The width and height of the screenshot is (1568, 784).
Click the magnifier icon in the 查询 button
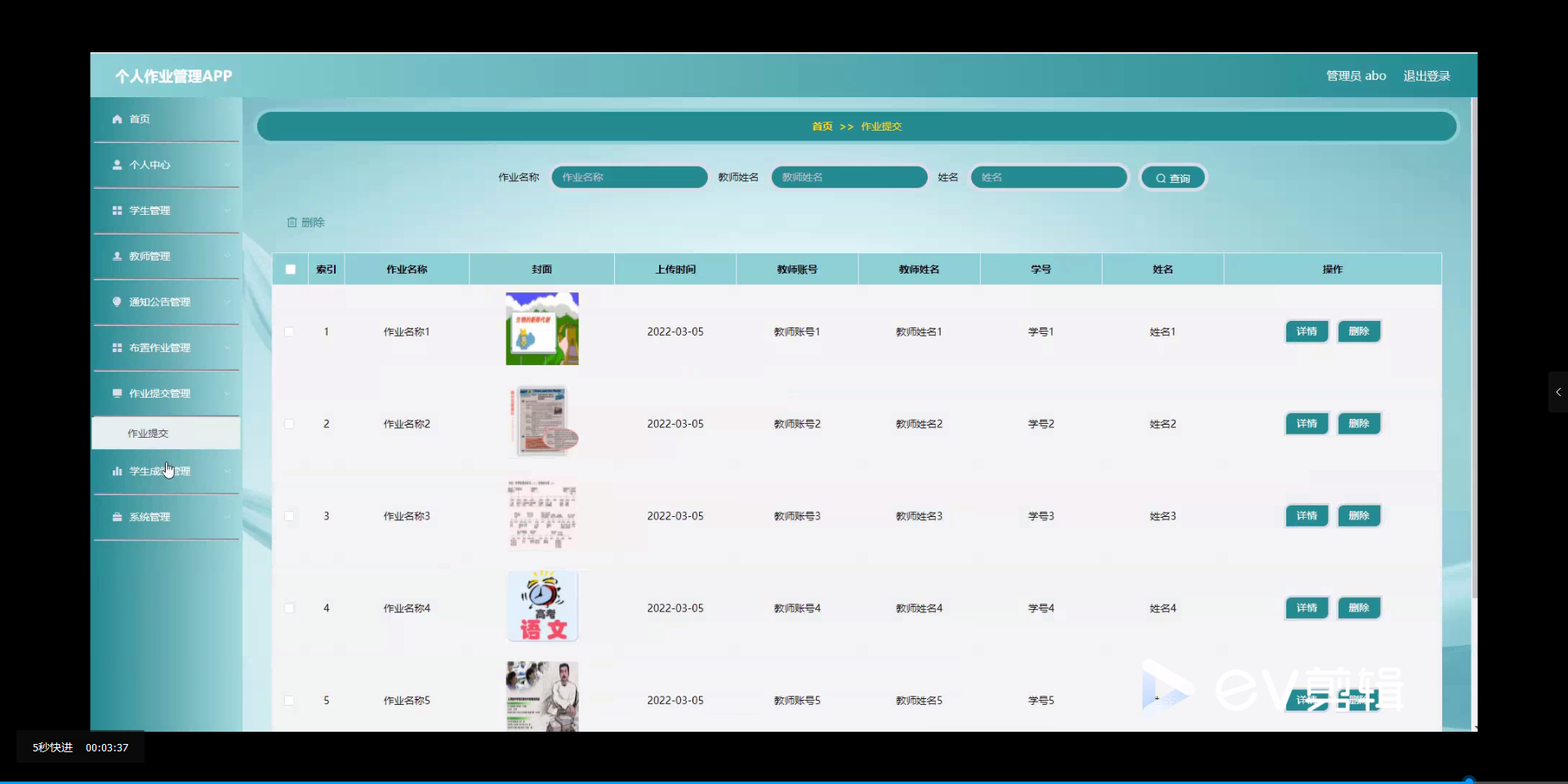pyautogui.click(x=1160, y=178)
